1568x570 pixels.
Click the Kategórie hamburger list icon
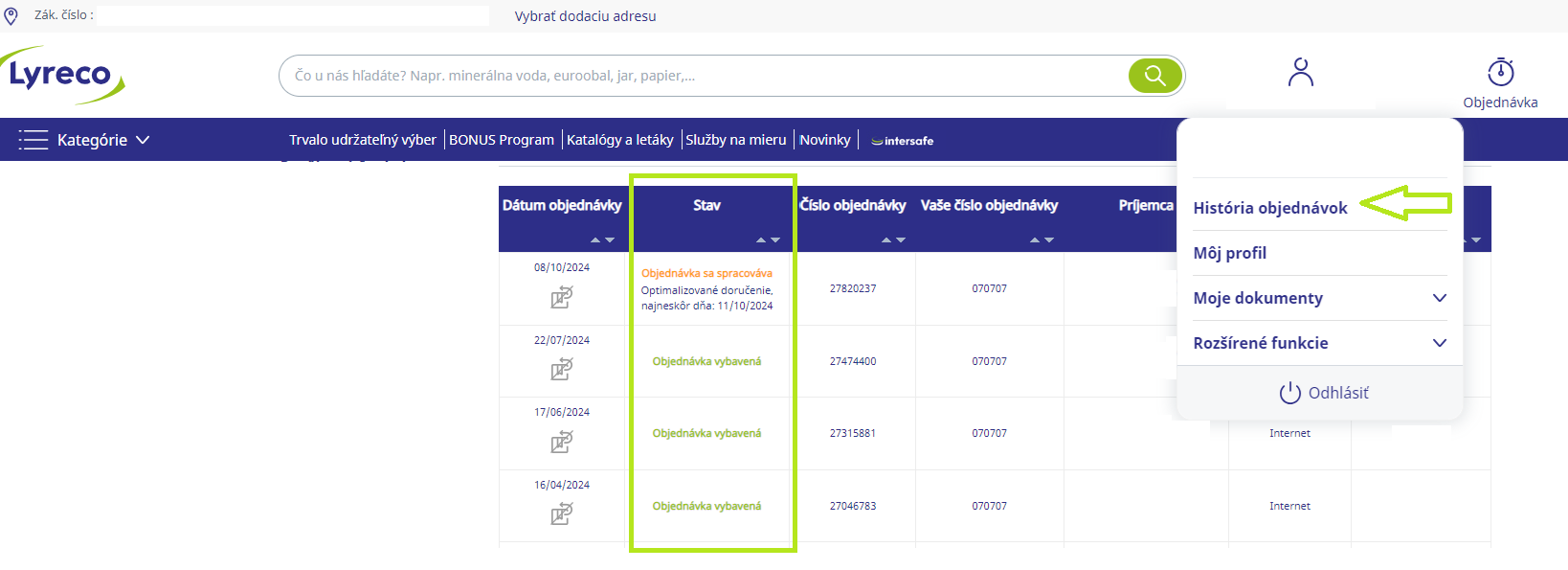point(34,140)
